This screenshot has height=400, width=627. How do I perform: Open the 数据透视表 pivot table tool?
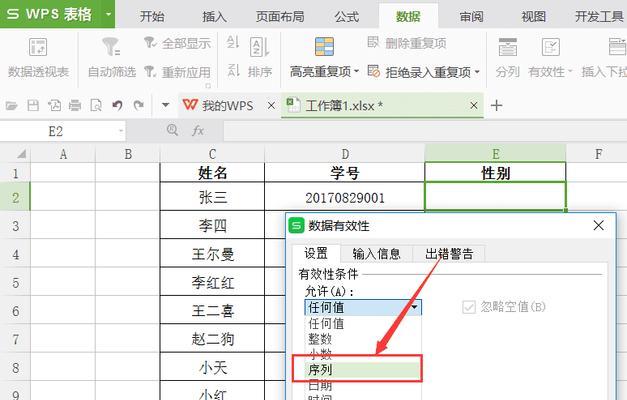38,57
